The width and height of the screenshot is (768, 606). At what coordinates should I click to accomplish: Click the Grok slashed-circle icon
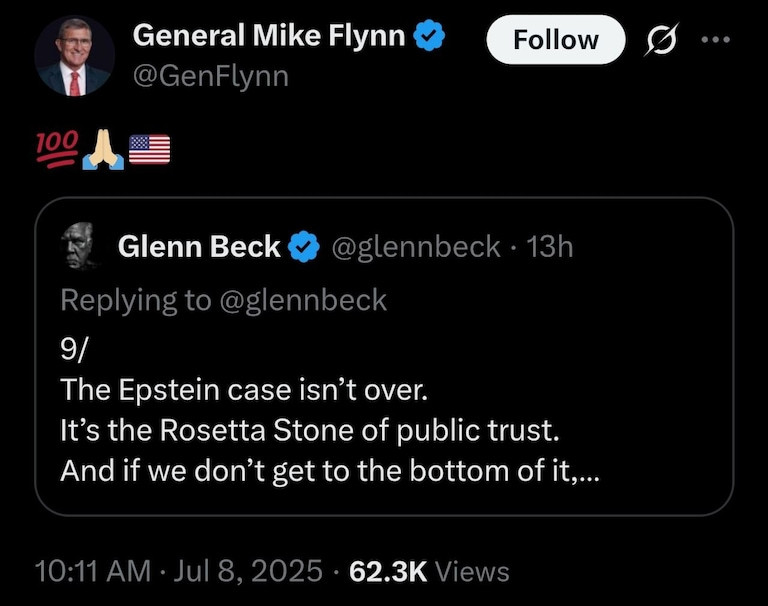(660, 41)
